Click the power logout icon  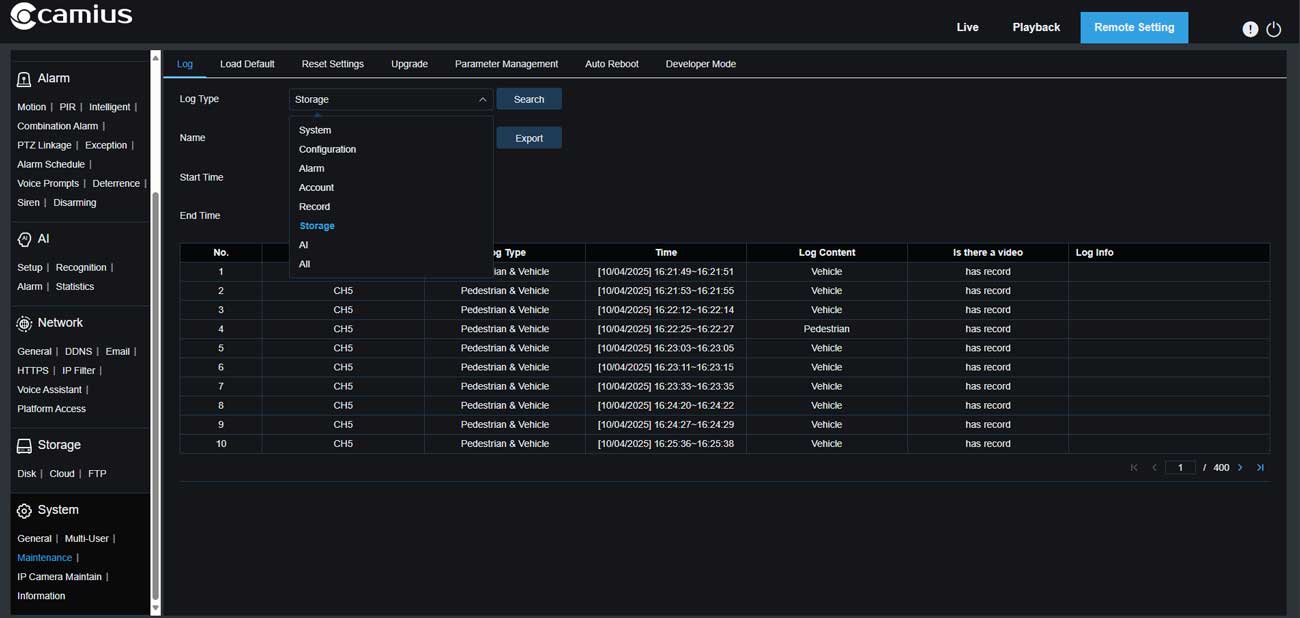pos(1273,29)
